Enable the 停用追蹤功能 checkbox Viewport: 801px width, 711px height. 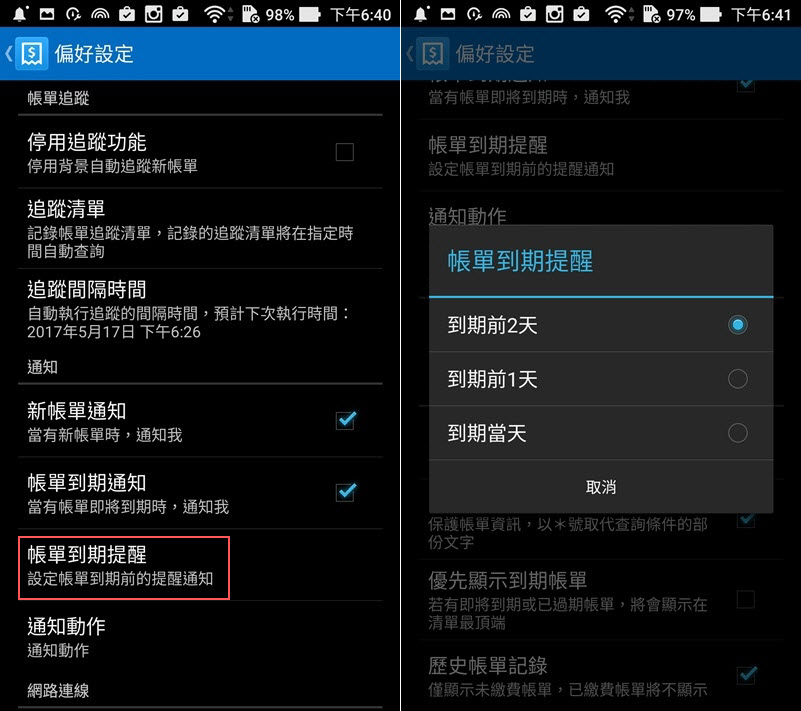tap(345, 152)
